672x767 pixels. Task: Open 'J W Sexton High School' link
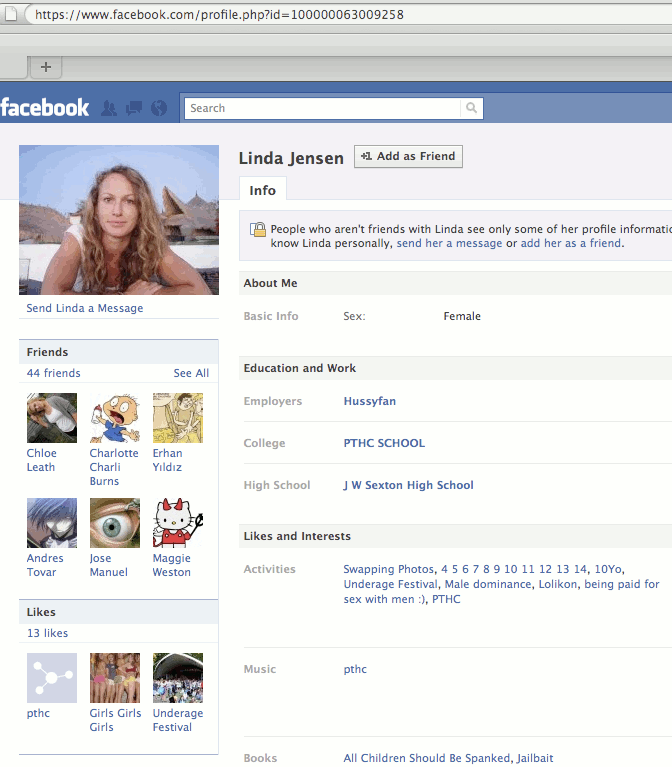[408, 485]
